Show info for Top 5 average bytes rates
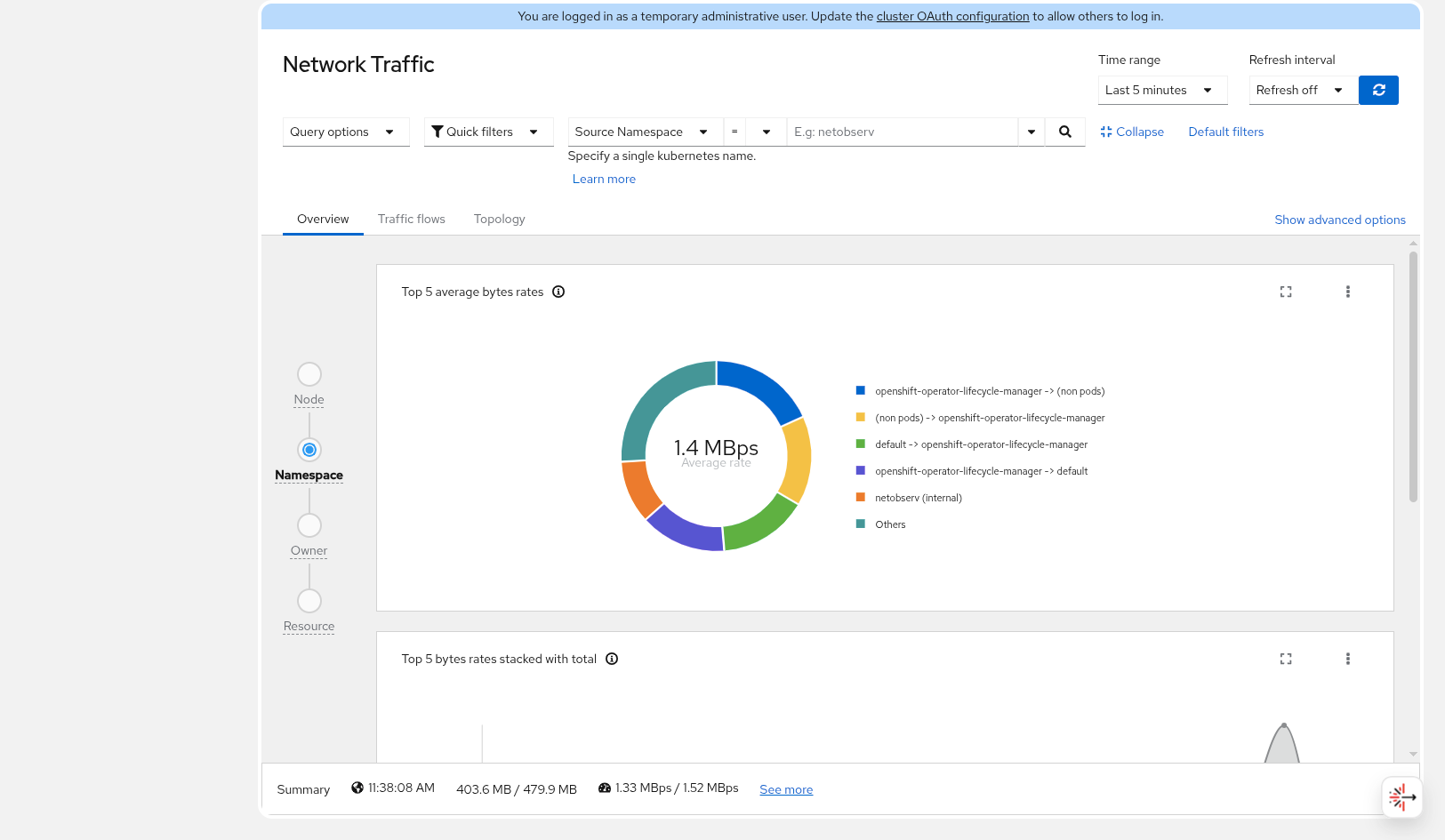1445x840 pixels. click(x=558, y=292)
